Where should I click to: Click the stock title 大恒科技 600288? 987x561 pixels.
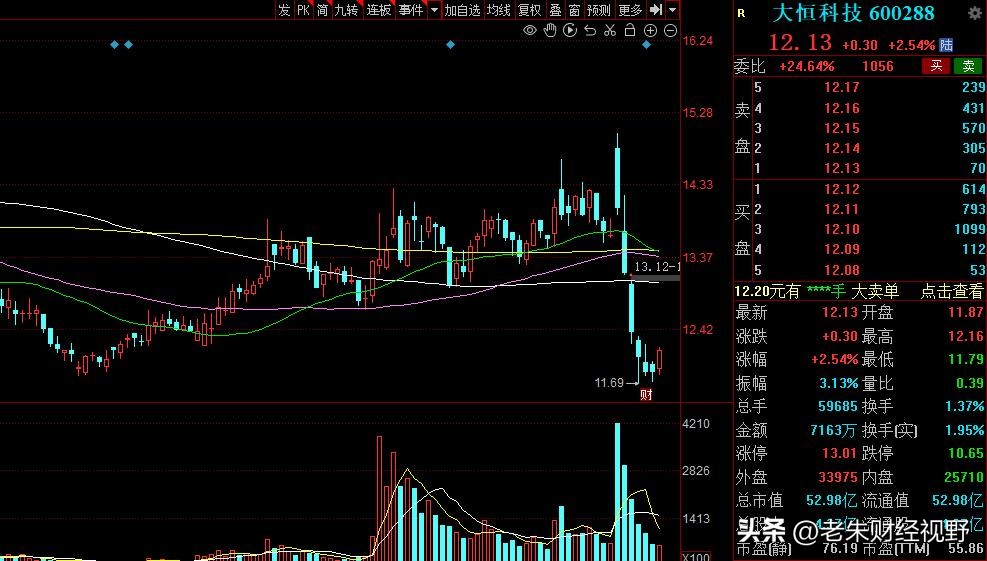(853, 13)
